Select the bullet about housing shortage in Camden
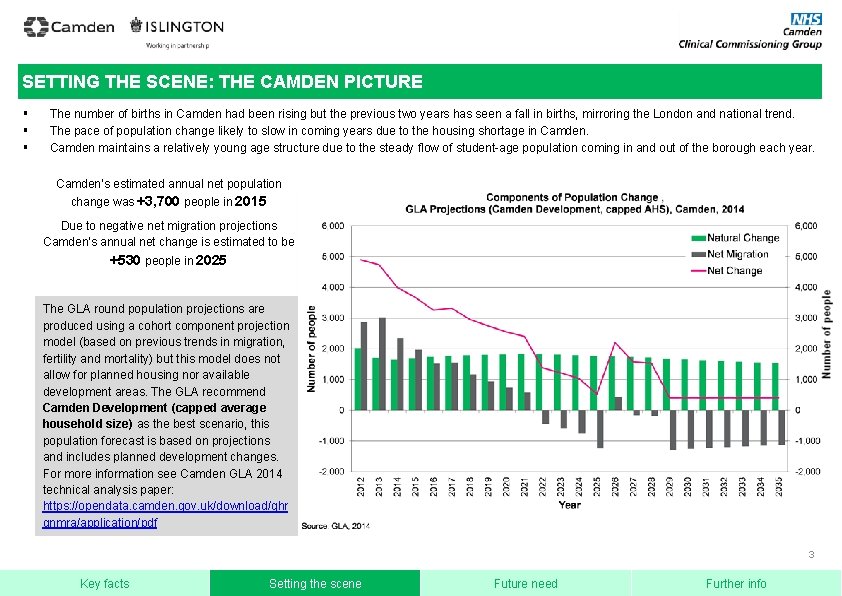842x596 pixels. tap(319, 130)
